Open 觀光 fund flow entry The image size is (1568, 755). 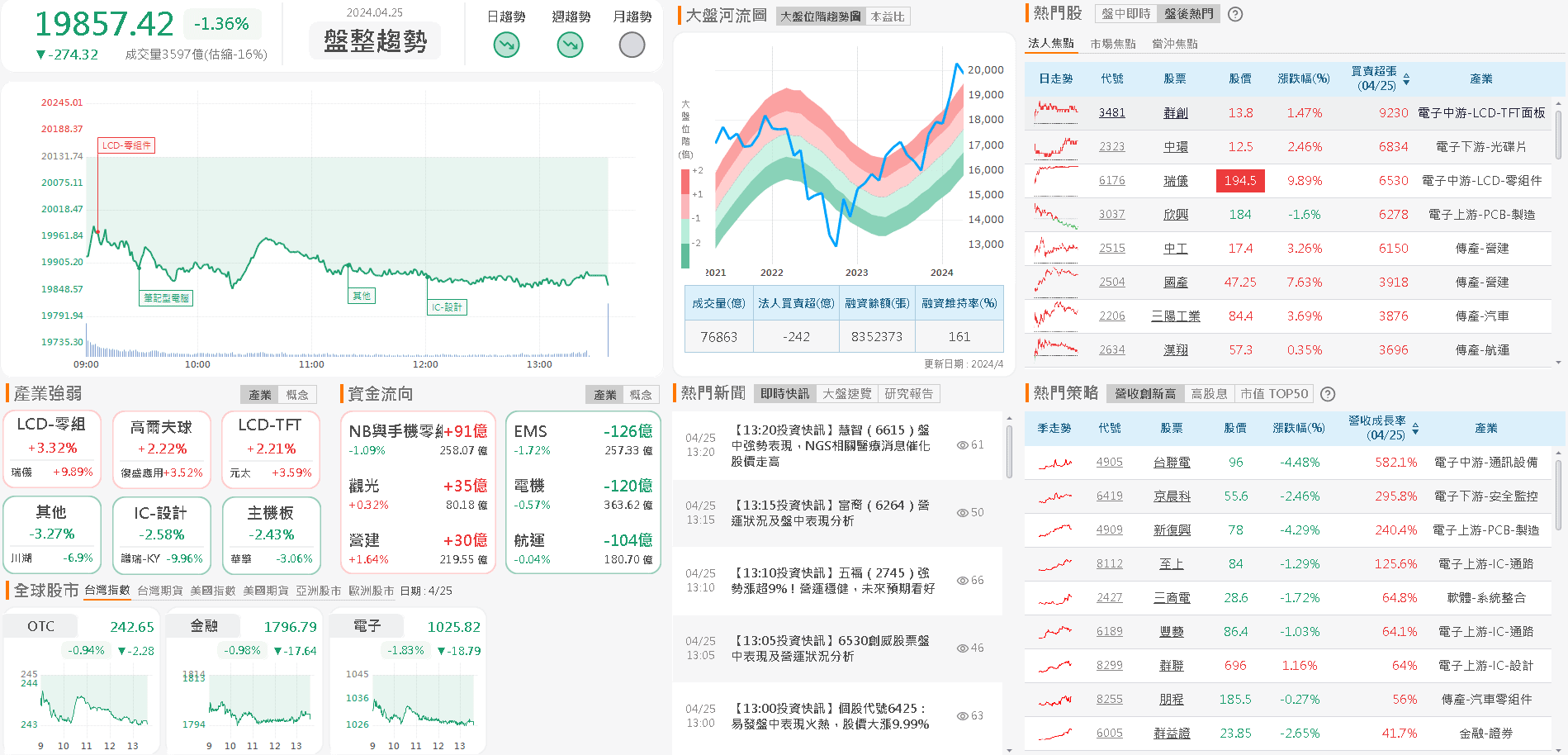click(x=418, y=494)
